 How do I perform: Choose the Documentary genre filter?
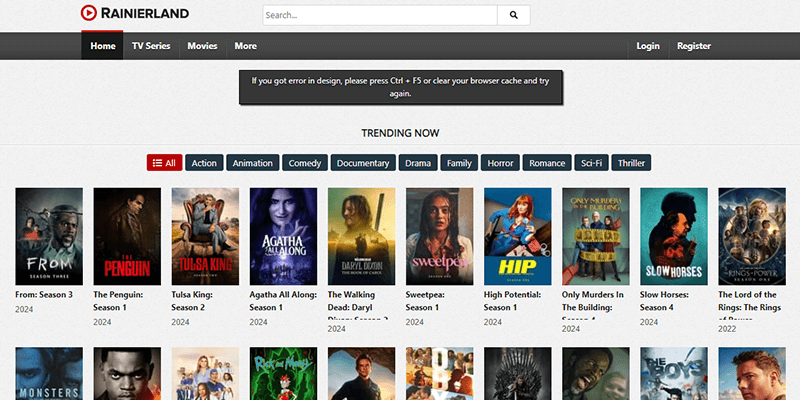pyautogui.click(x=362, y=163)
